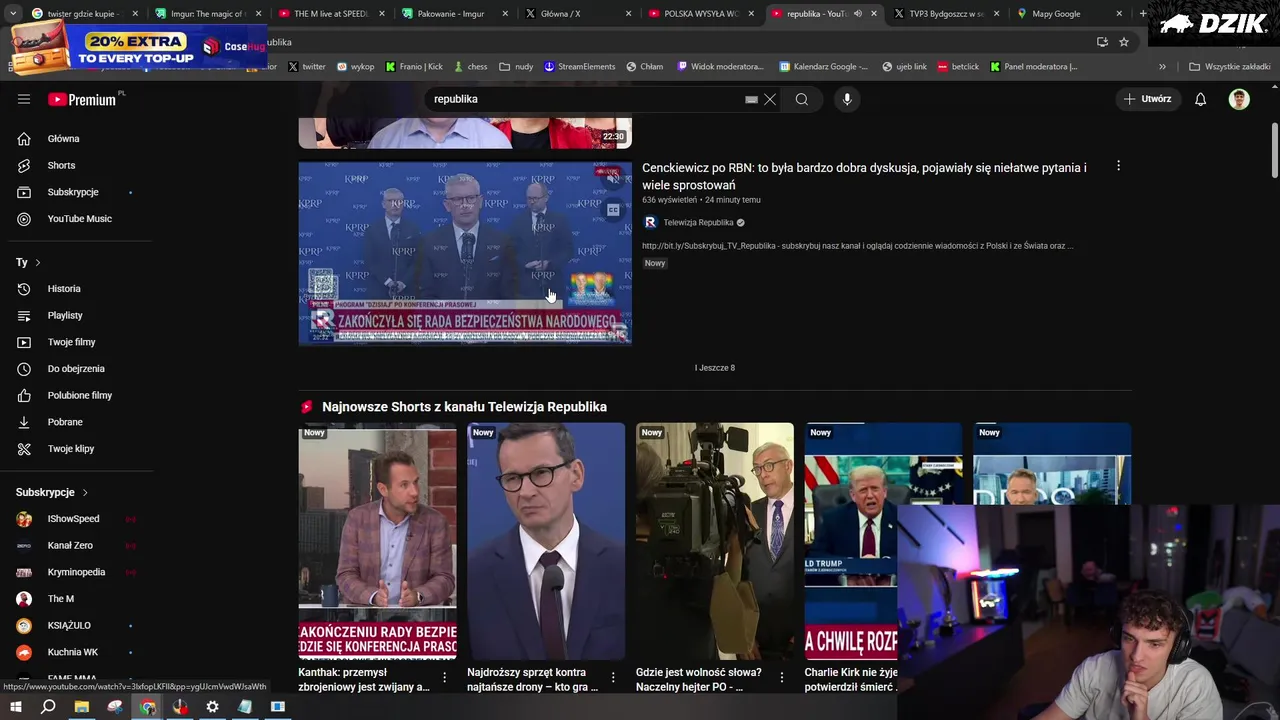Open notifications bell

point(1201,99)
